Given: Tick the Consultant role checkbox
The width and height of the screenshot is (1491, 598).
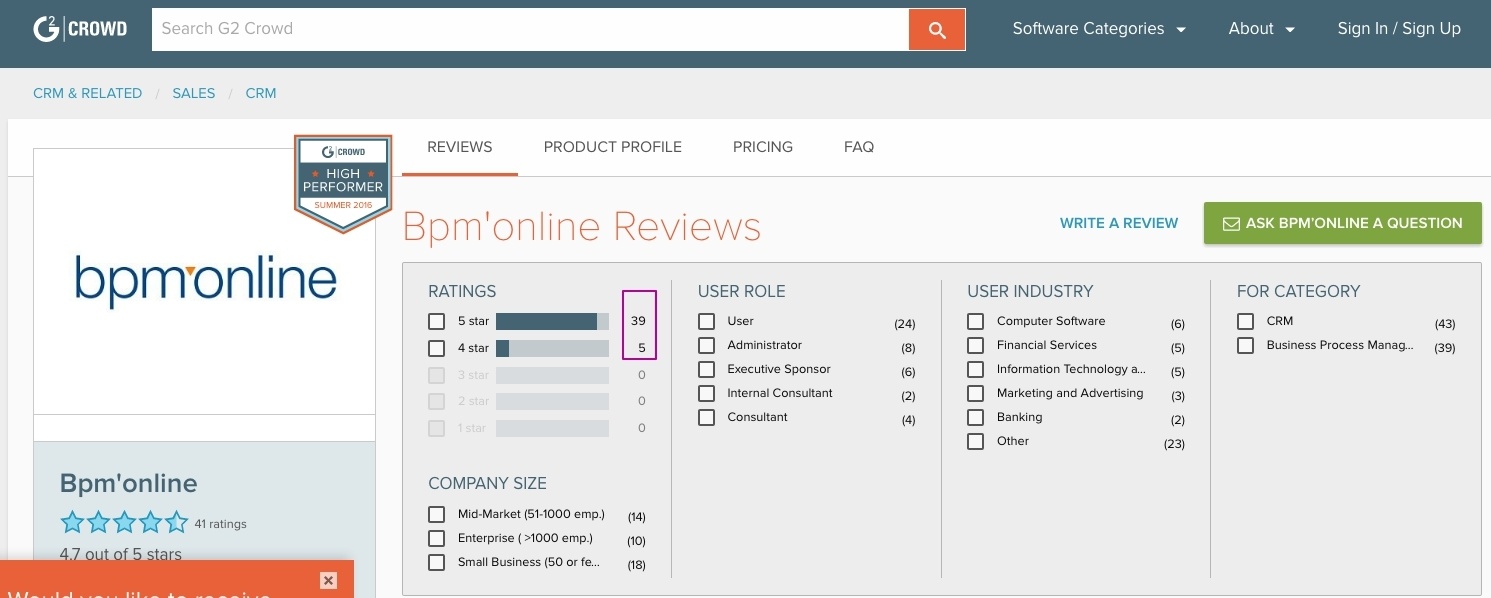Looking at the screenshot, I should tap(707, 417).
